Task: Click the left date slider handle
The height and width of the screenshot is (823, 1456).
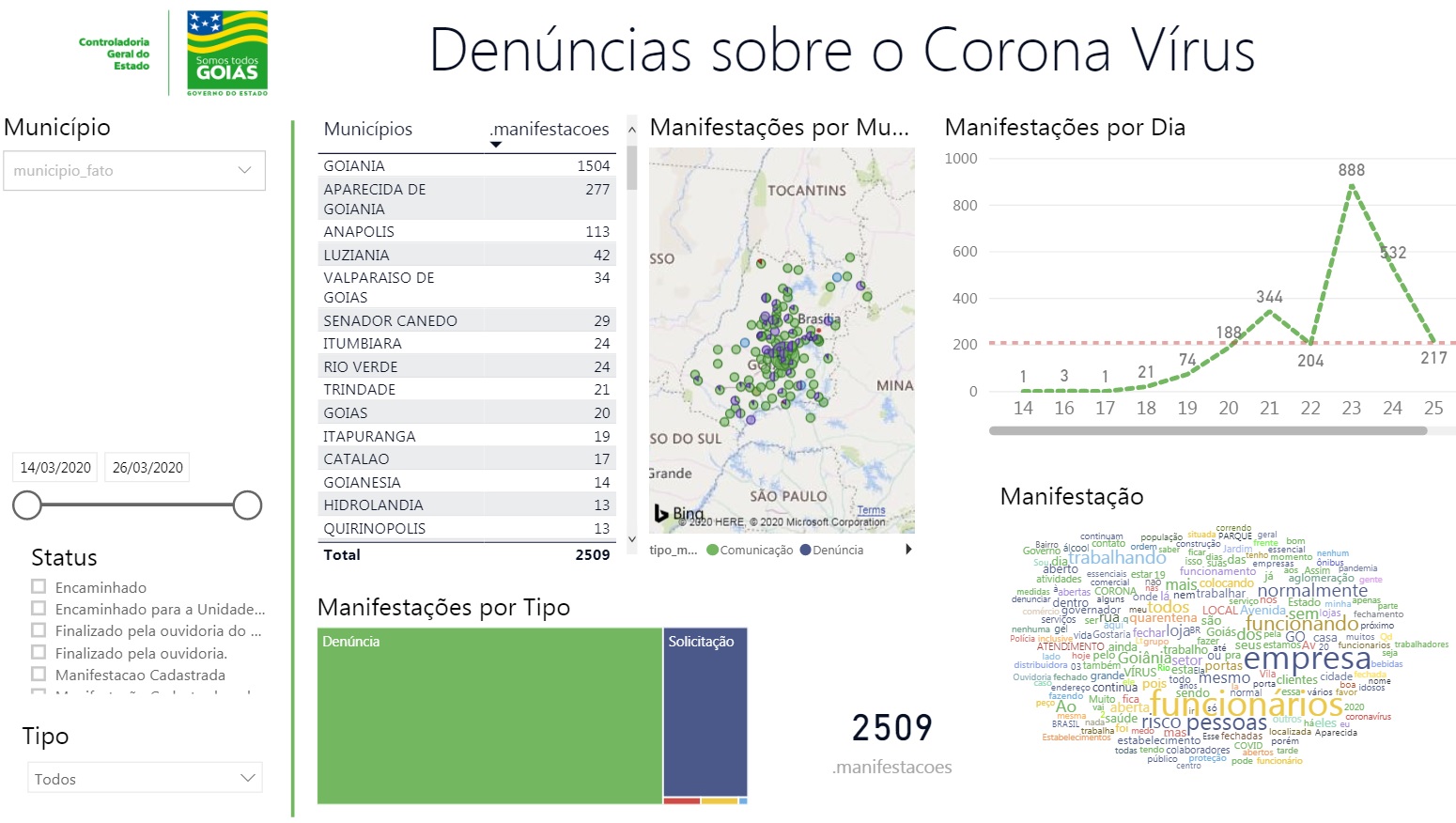Action: coord(27,505)
